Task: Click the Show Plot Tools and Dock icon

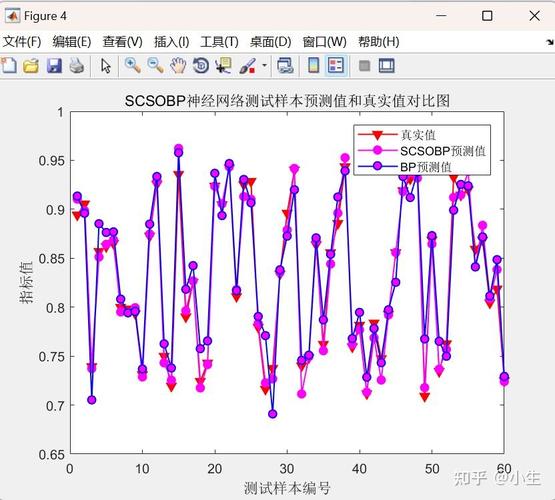Action: [x=387, y=66]
